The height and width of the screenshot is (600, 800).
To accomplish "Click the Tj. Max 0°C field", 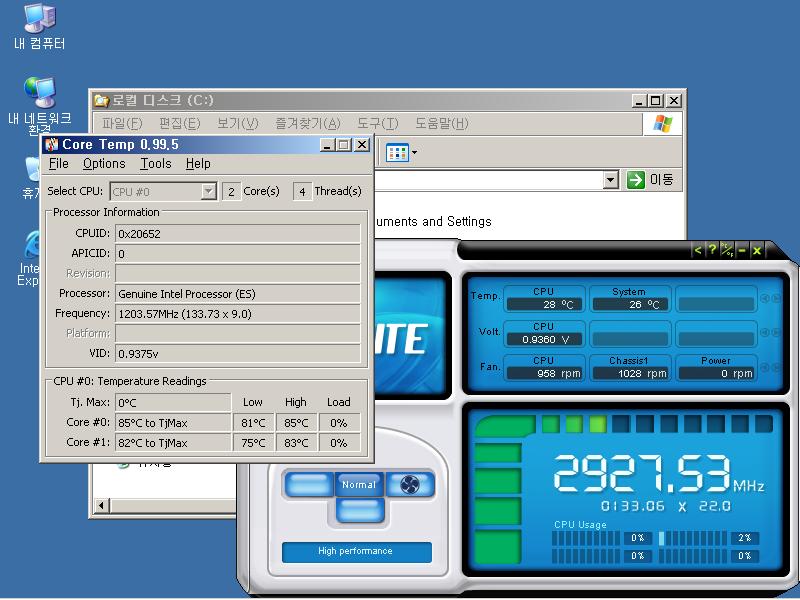I will (173, 403).
